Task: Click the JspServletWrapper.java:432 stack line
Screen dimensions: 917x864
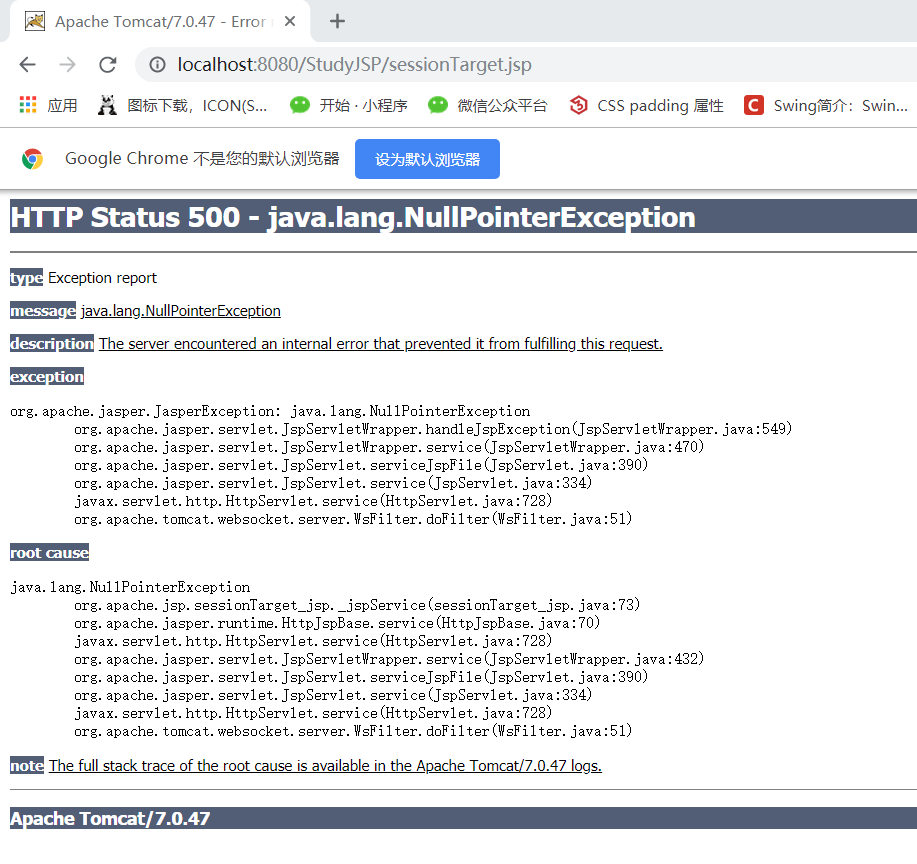Action: [389, 659]
